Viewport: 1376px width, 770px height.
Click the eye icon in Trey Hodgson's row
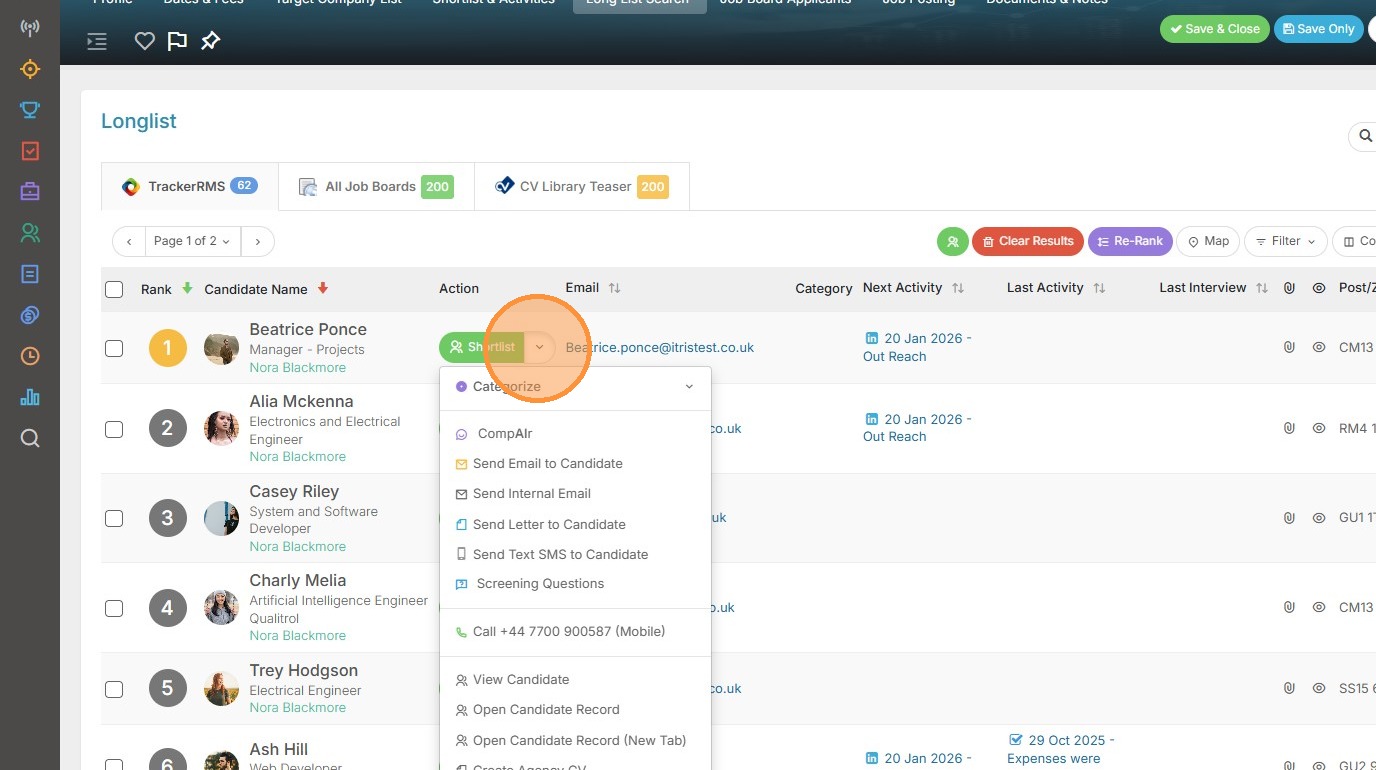(x=1319, y=688)
